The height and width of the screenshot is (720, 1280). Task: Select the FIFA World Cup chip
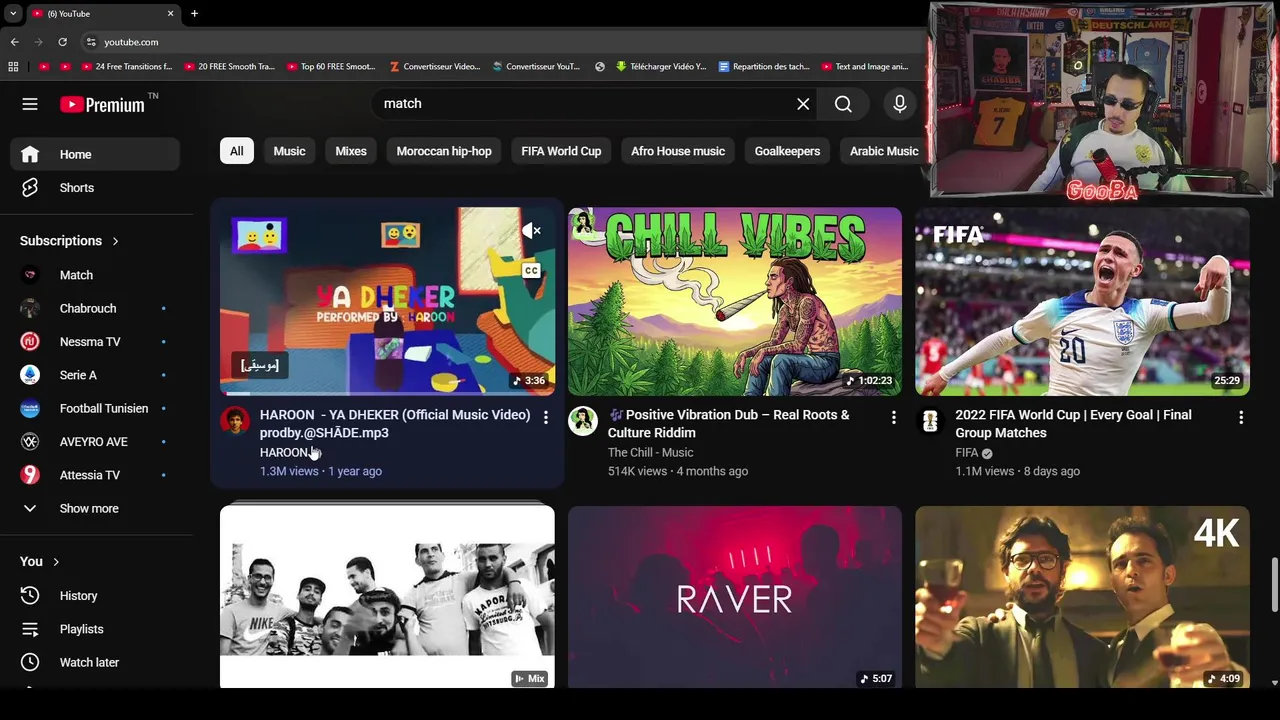(x=561, y=151)
